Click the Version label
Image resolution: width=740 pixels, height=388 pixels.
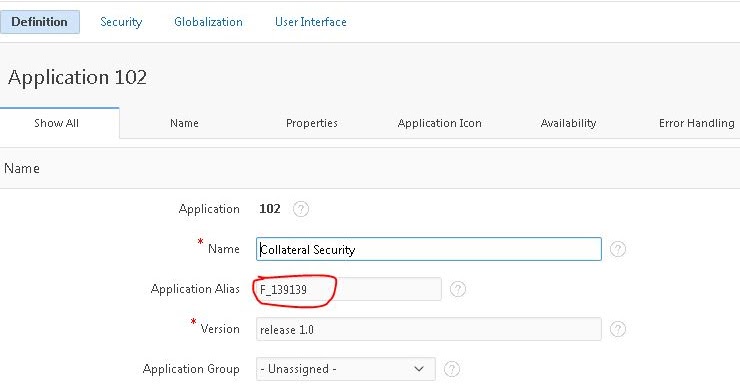tap(220, 329)
